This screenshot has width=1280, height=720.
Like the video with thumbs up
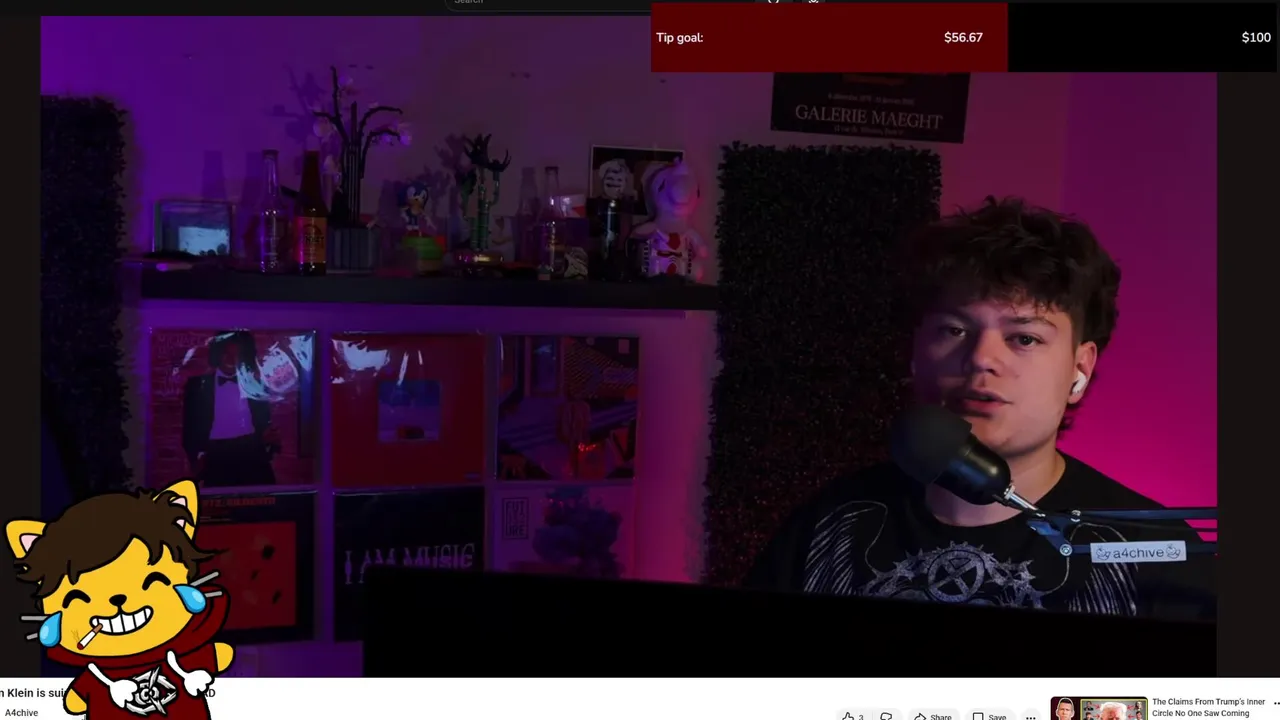click(852, 716)
